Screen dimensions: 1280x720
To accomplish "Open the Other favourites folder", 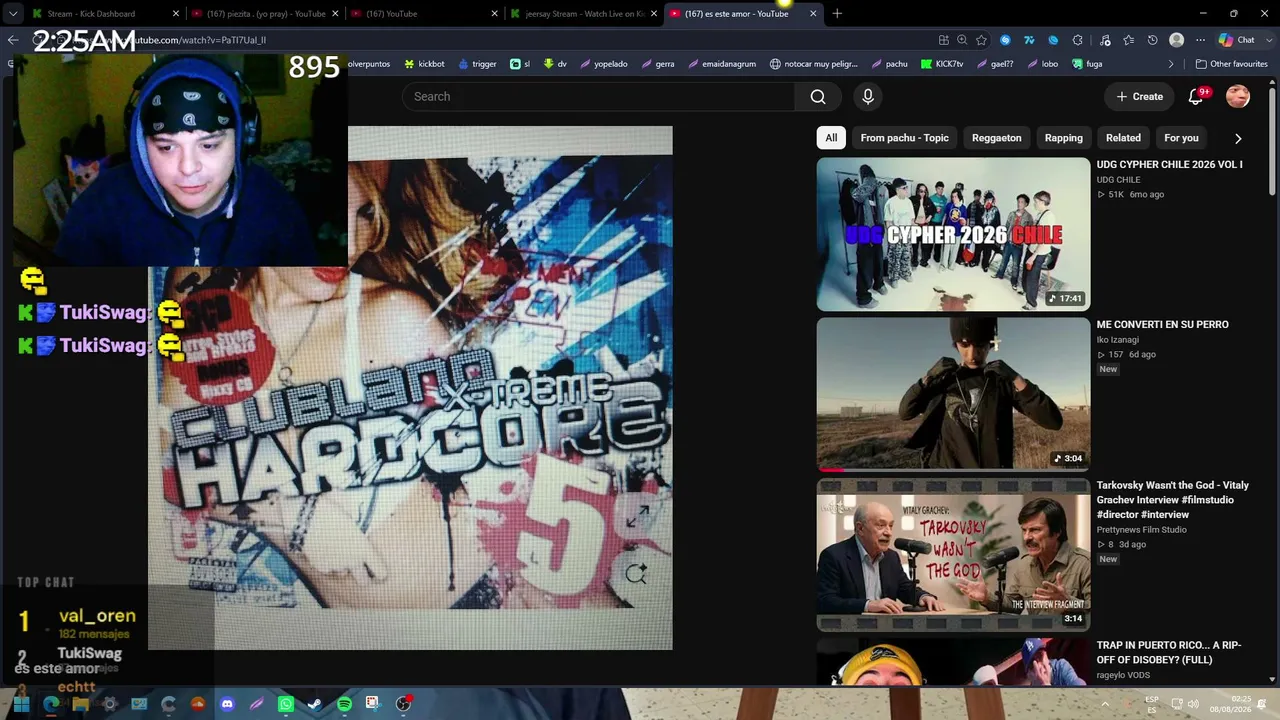I will coord(1231,64).
